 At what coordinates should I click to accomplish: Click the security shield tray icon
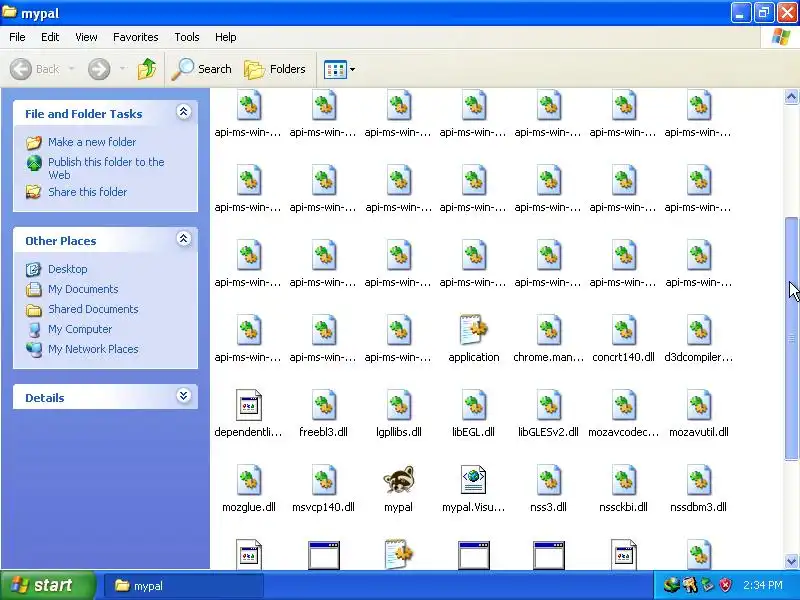pos(725,585)
